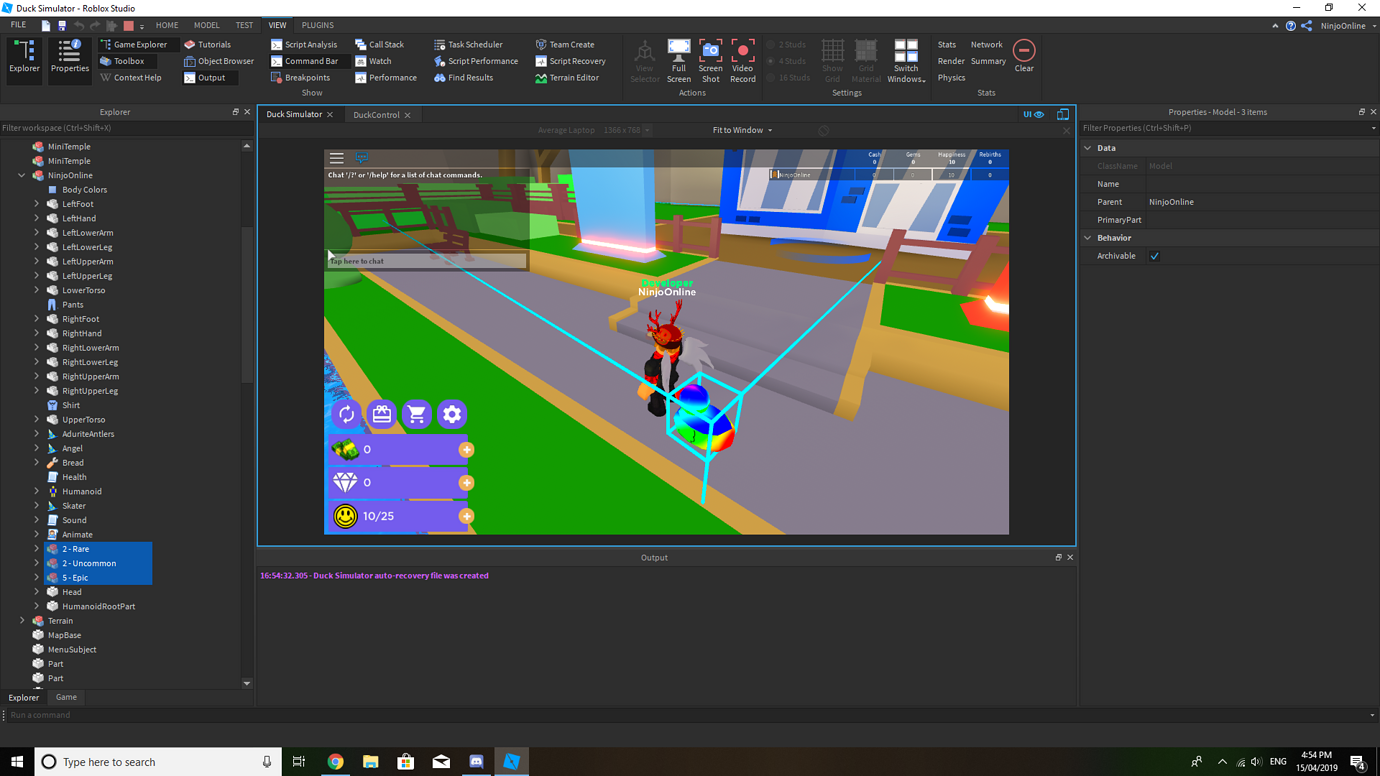Toggle device emulation in the viewport toolbar
Image resolution: width=1380 pixels, height=776 pixels.
[1063, 114]
